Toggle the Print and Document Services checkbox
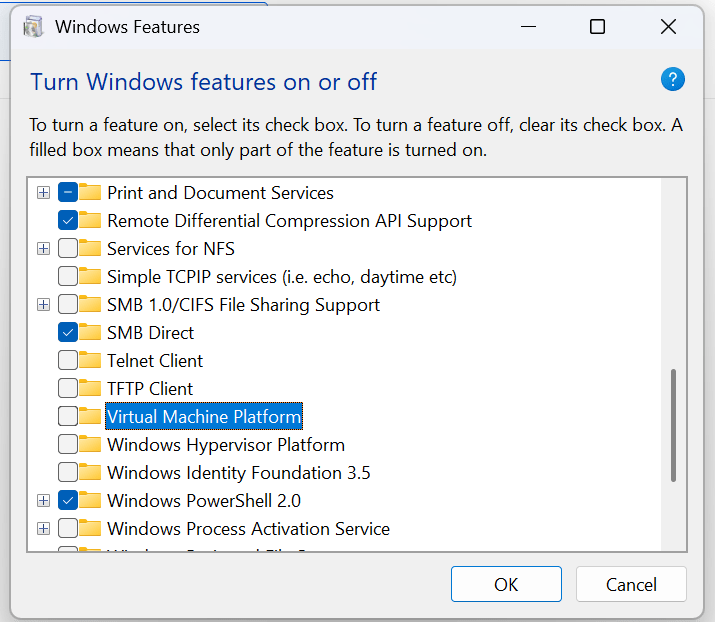715x622 pixels. pyautogui.click(x=68, y=192)
